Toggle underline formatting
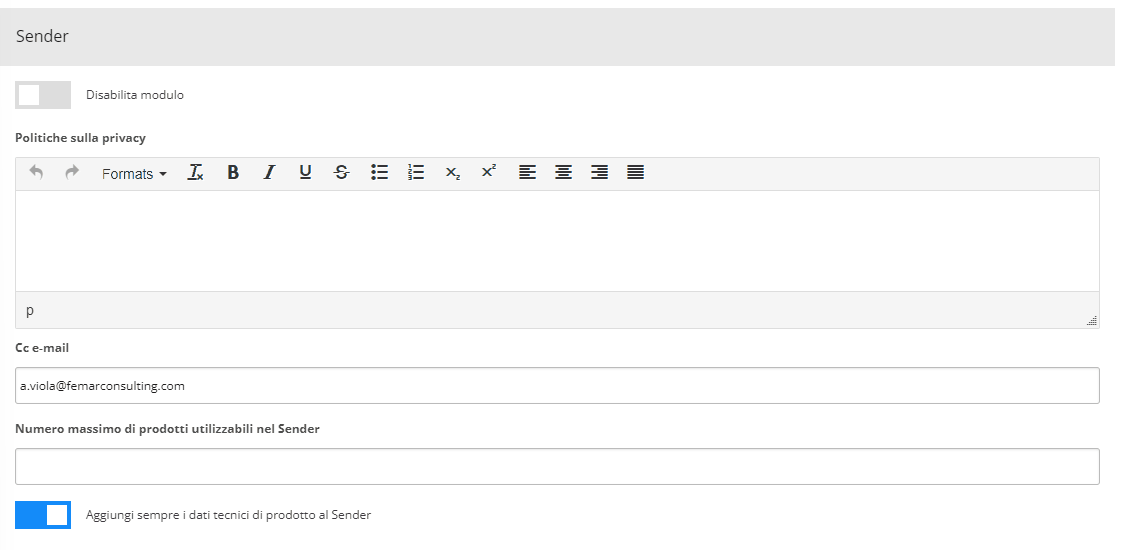Image resolution: width=1146 pixels, height=550 pixels. tap(306, 173)
